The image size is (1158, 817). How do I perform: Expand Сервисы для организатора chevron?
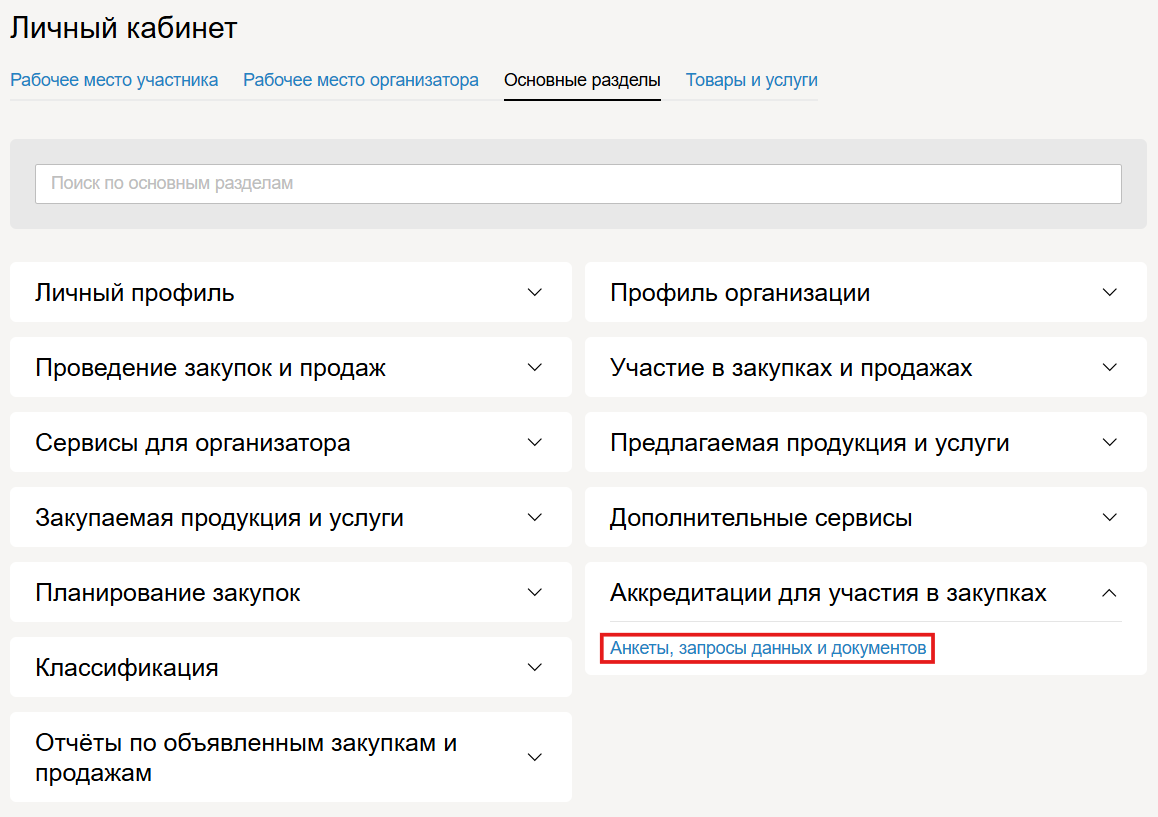[x=535, y=442]
